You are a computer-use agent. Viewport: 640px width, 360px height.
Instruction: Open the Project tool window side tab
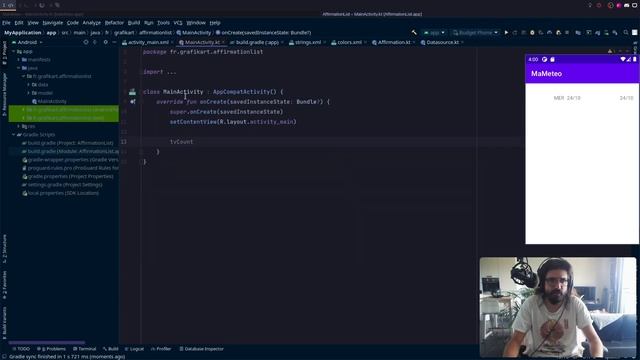4,52
